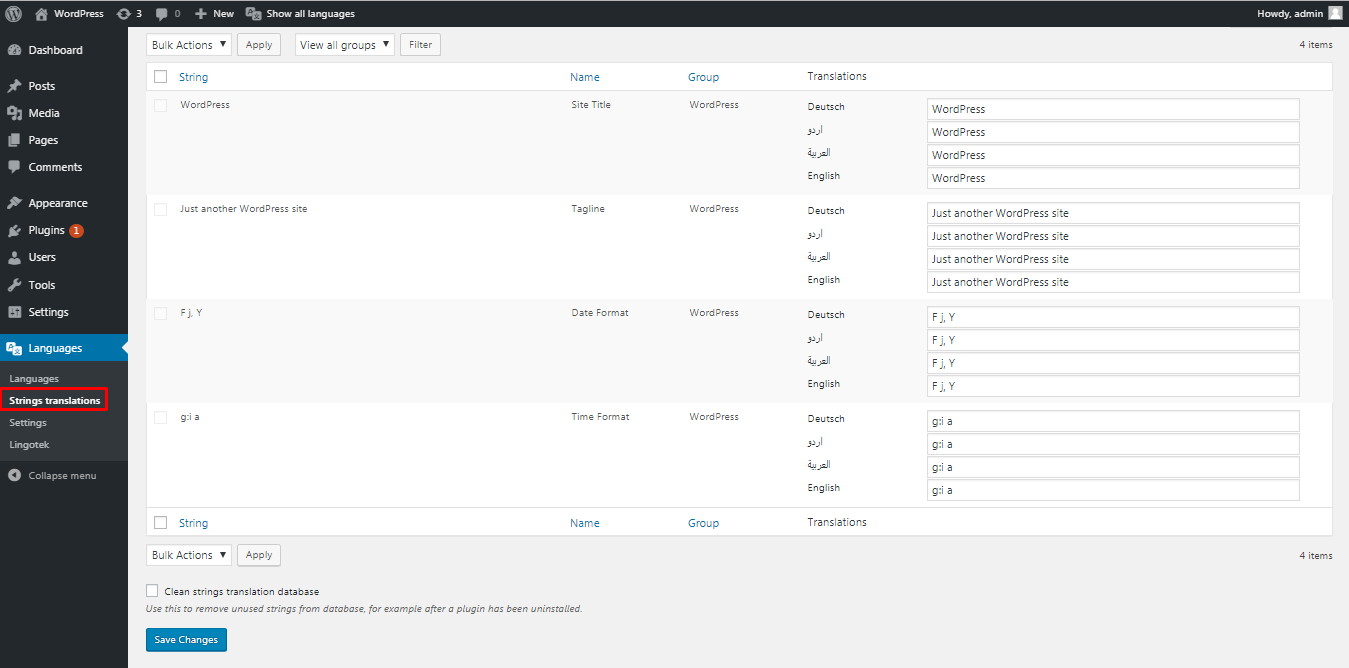Viewport: 1349px width, 668px height.
Task: Sort by the Group column header
Action: 703,77
